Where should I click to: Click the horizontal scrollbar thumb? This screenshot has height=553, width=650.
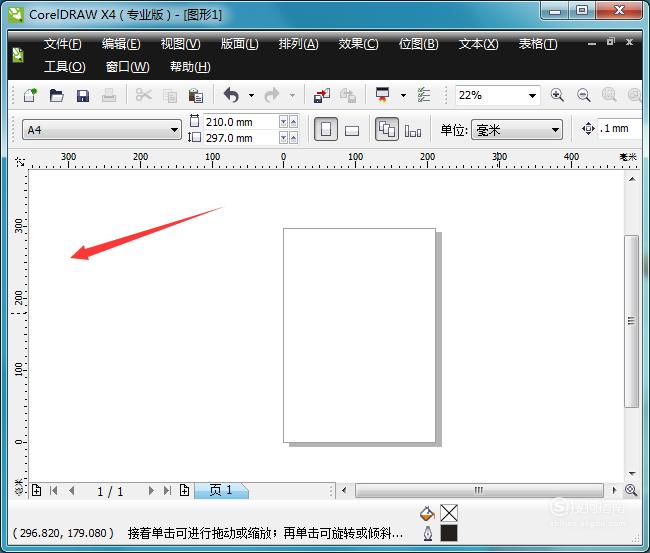(x=479, y=490)
